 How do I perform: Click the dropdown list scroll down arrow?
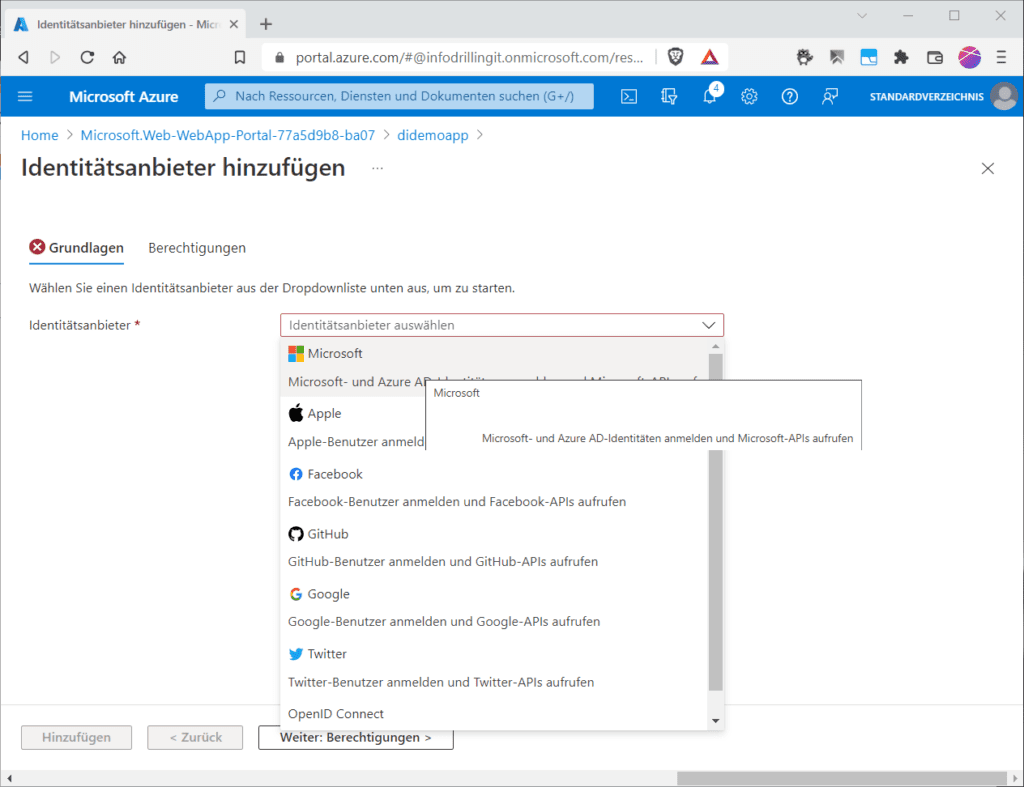[x=716, y=721]
